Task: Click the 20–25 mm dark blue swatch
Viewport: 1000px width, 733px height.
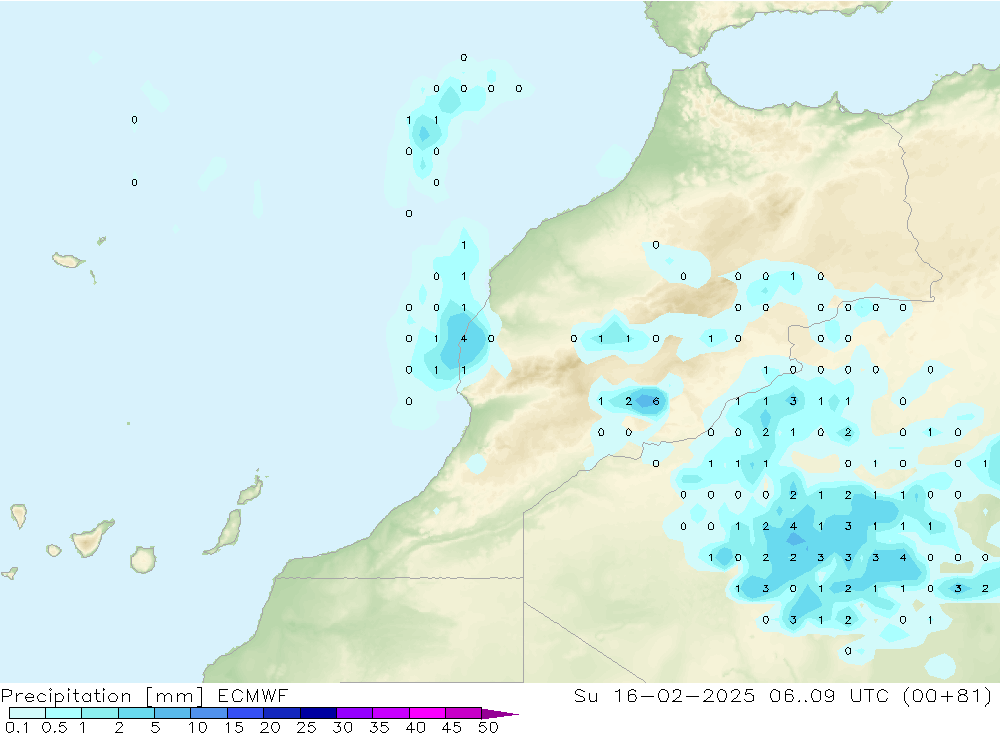Action: tap(281, 713)
